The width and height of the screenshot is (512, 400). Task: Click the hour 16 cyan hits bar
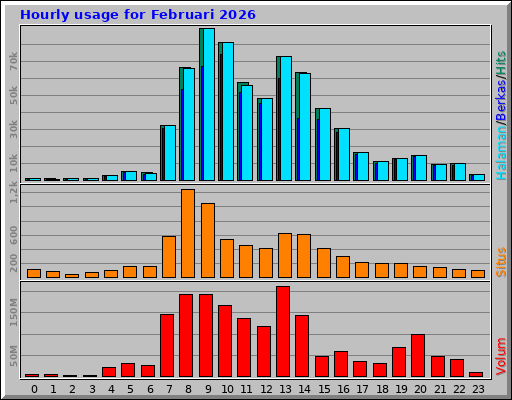point(344,155)
